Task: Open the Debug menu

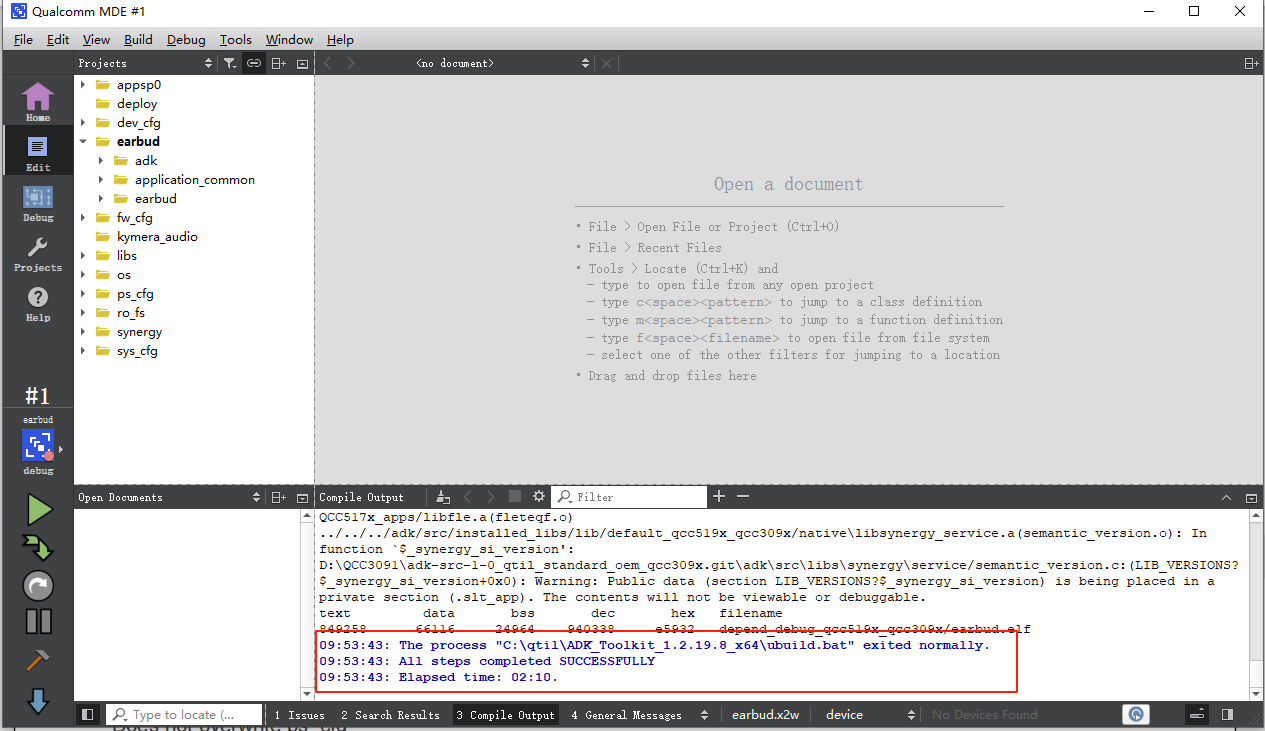Action: [x=186, y=39]
